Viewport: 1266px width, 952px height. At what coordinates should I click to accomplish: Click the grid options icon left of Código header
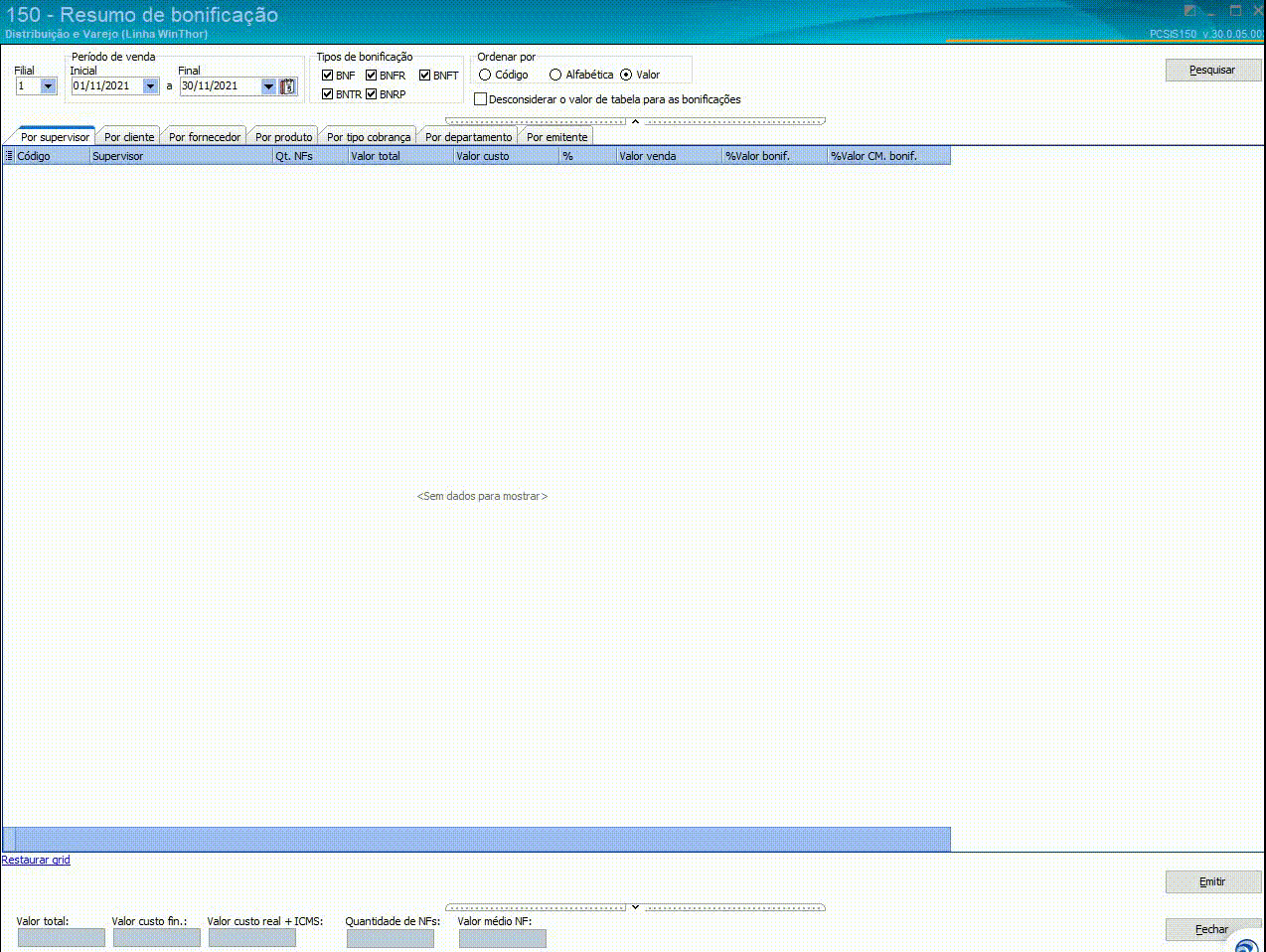[x=9, y=156]
